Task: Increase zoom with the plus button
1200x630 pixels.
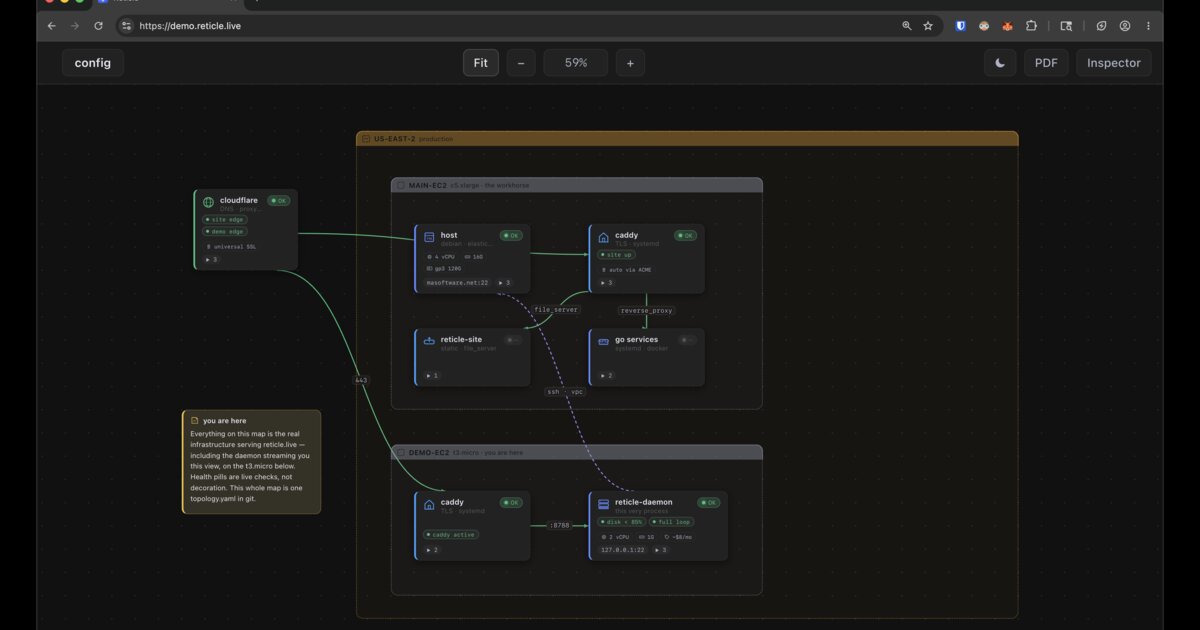Action: pyautogui.click(x=630, y=63)
